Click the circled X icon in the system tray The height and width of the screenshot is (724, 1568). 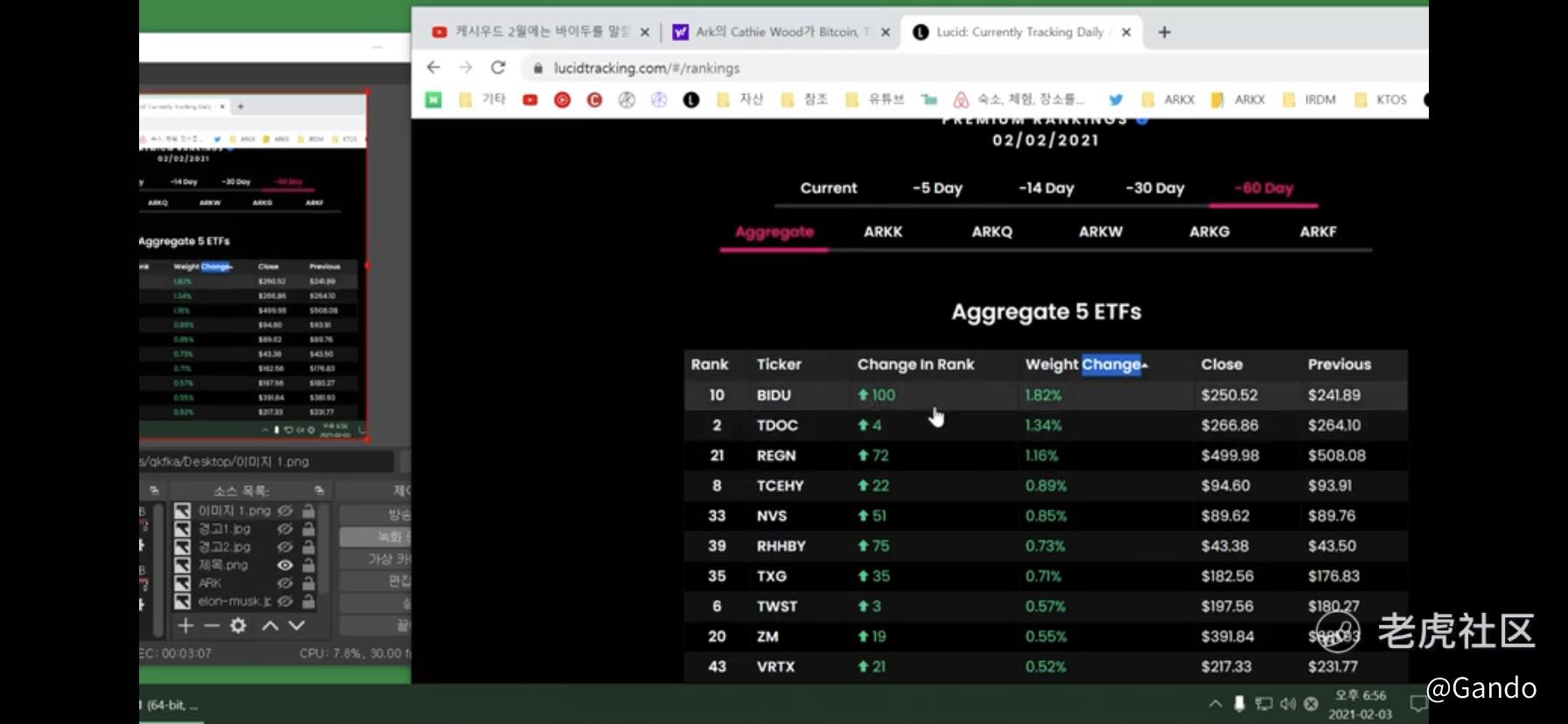click(x=1311, y=703)
